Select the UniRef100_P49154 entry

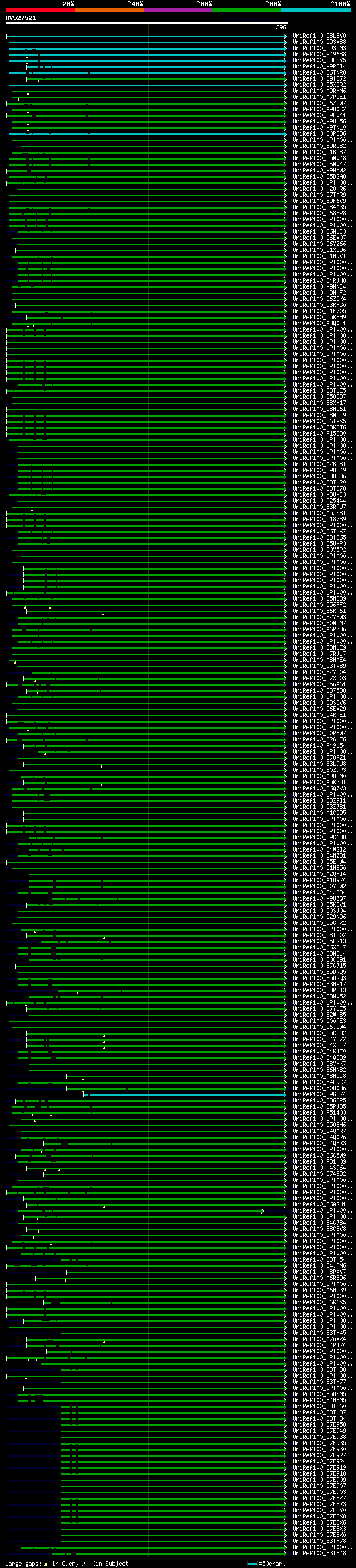(x=319, y=746)
